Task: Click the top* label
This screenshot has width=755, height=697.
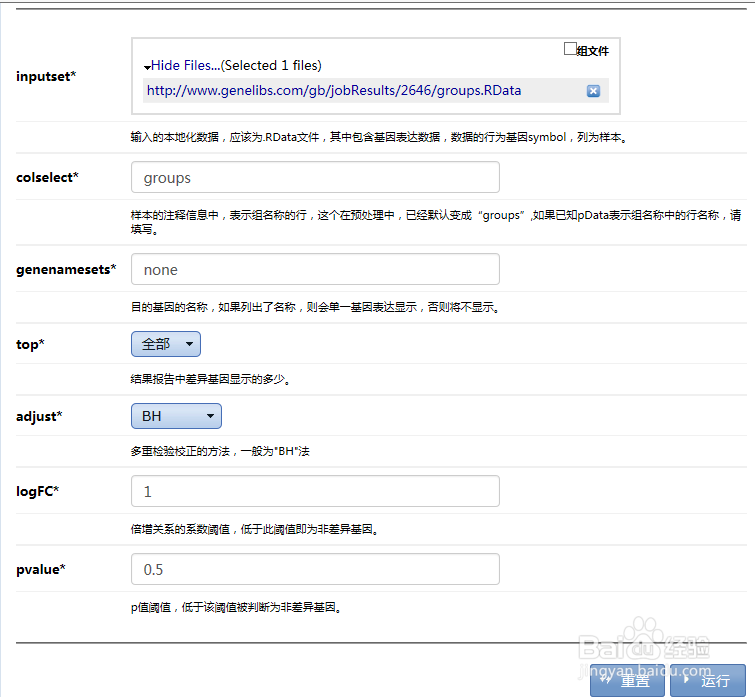Action: pyautogui.click(x=30, y=344)
